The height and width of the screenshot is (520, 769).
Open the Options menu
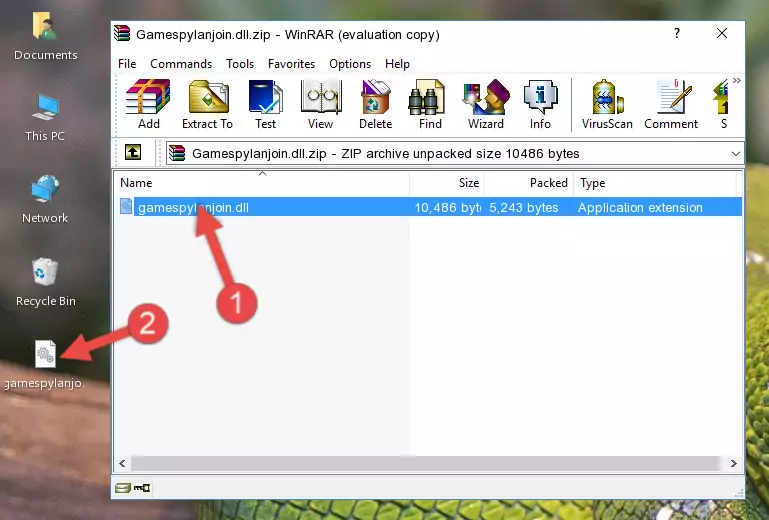pos(350,64)
